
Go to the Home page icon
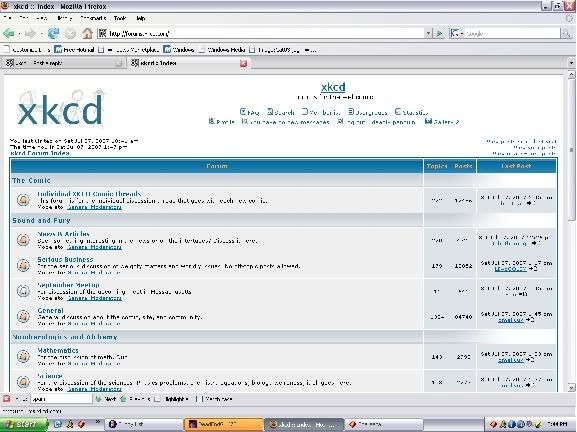click(x=87, y=33)
